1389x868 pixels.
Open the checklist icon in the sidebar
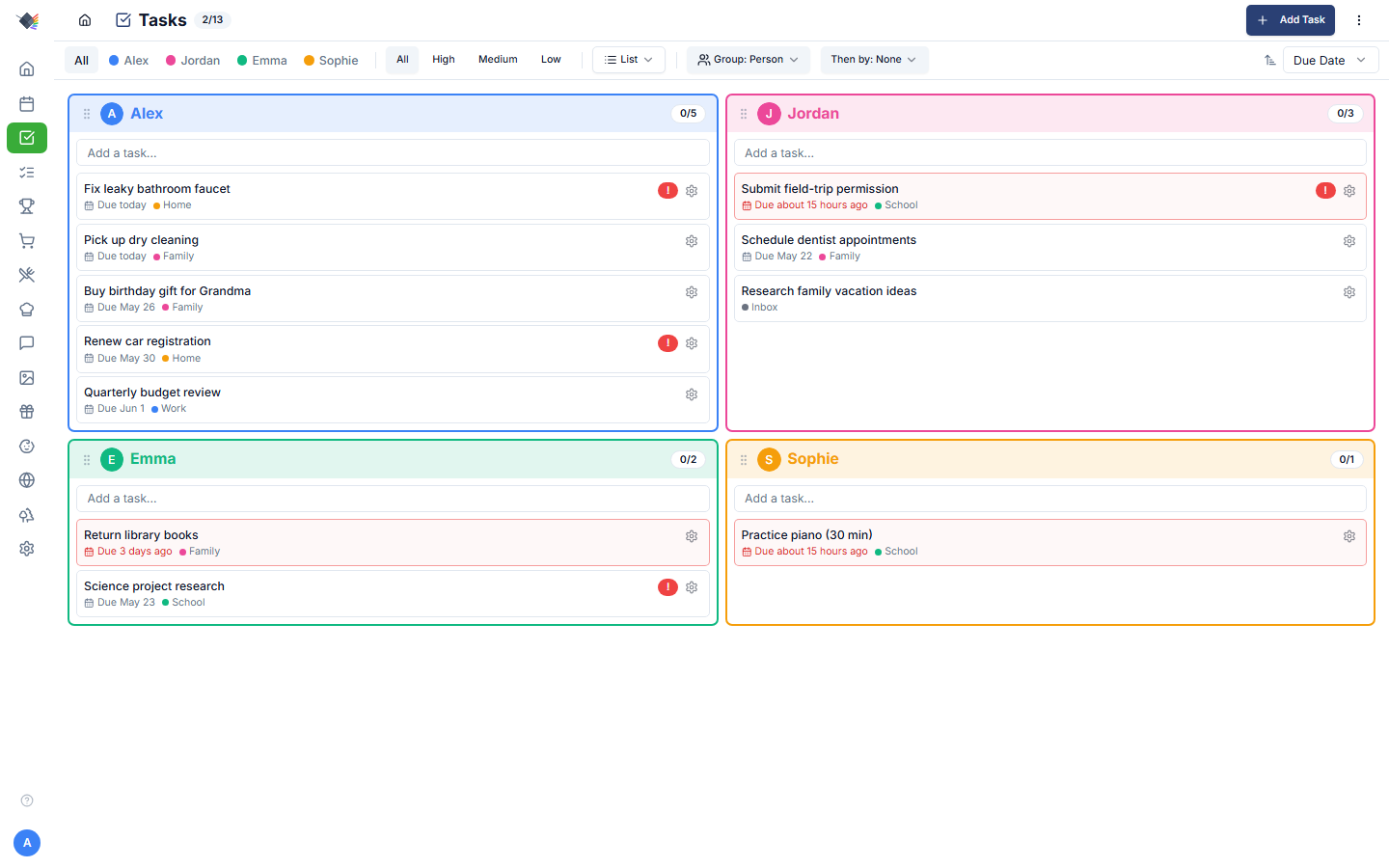pos(27,172)
